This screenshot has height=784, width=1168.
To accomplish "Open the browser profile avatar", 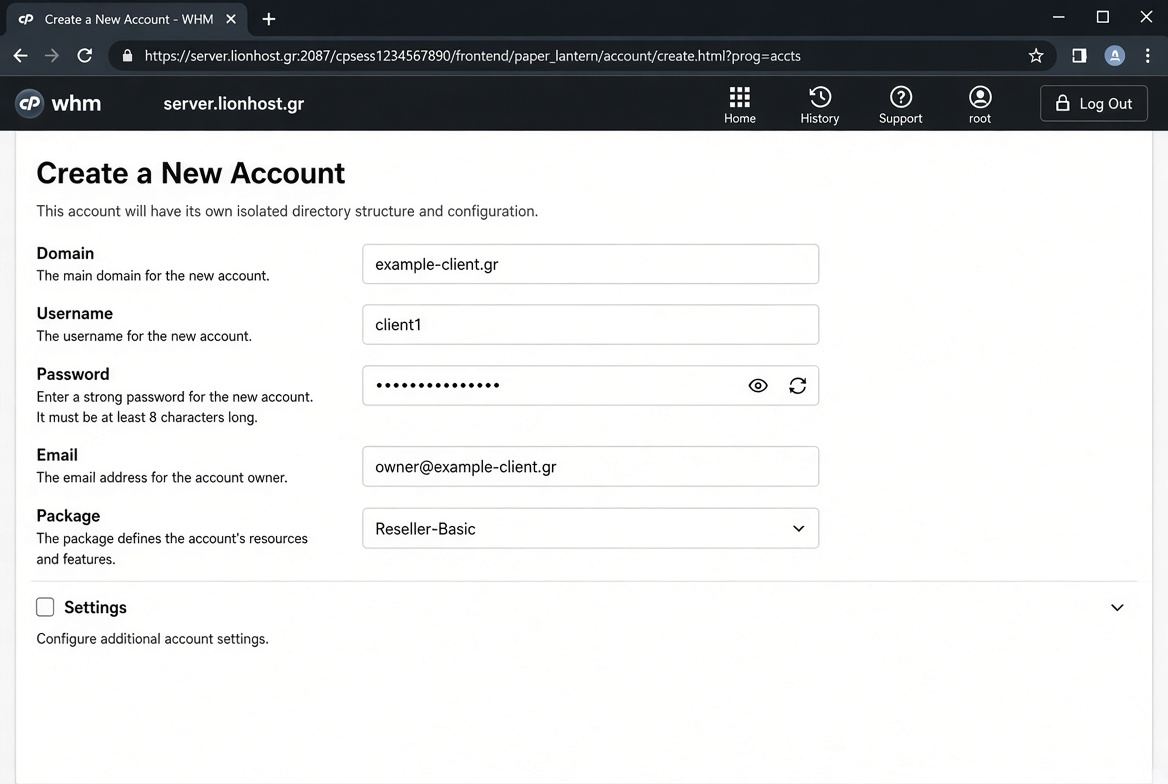I will (x=1114, y=56).
